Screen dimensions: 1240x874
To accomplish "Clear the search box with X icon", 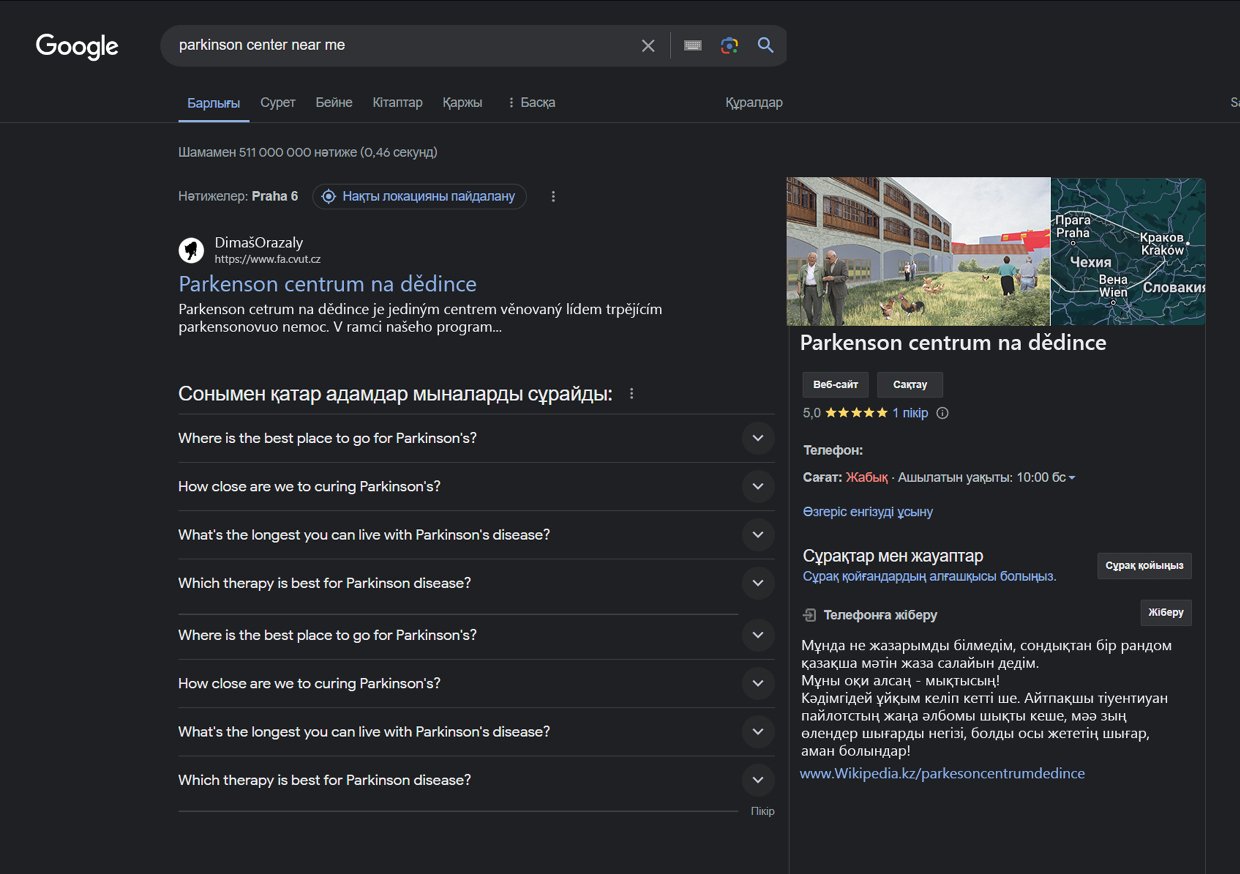I will click(648, 46).
